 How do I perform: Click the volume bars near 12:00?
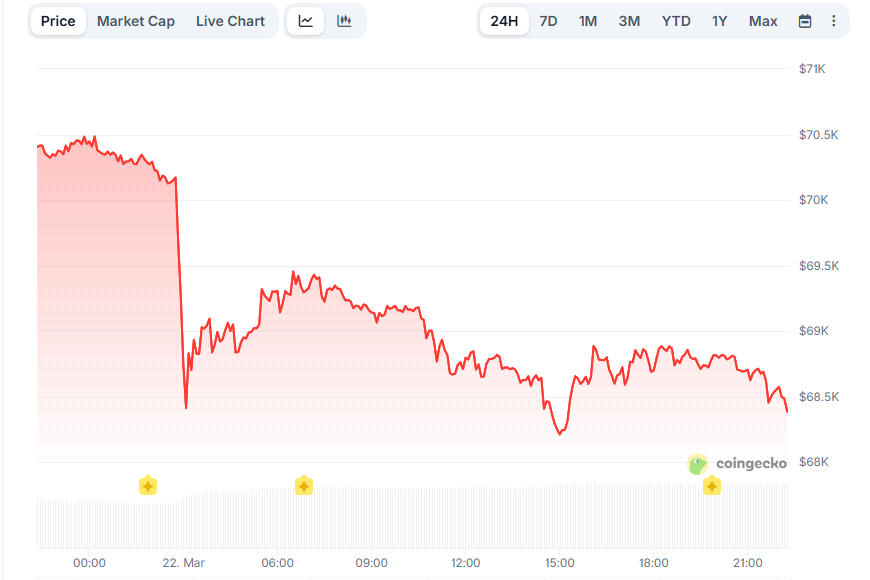(x=465, y=517)
